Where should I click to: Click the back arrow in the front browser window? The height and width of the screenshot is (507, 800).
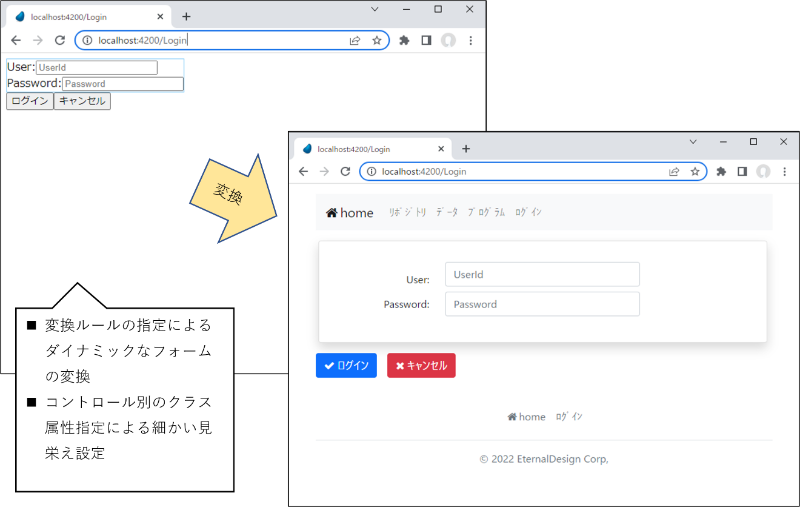303,172
